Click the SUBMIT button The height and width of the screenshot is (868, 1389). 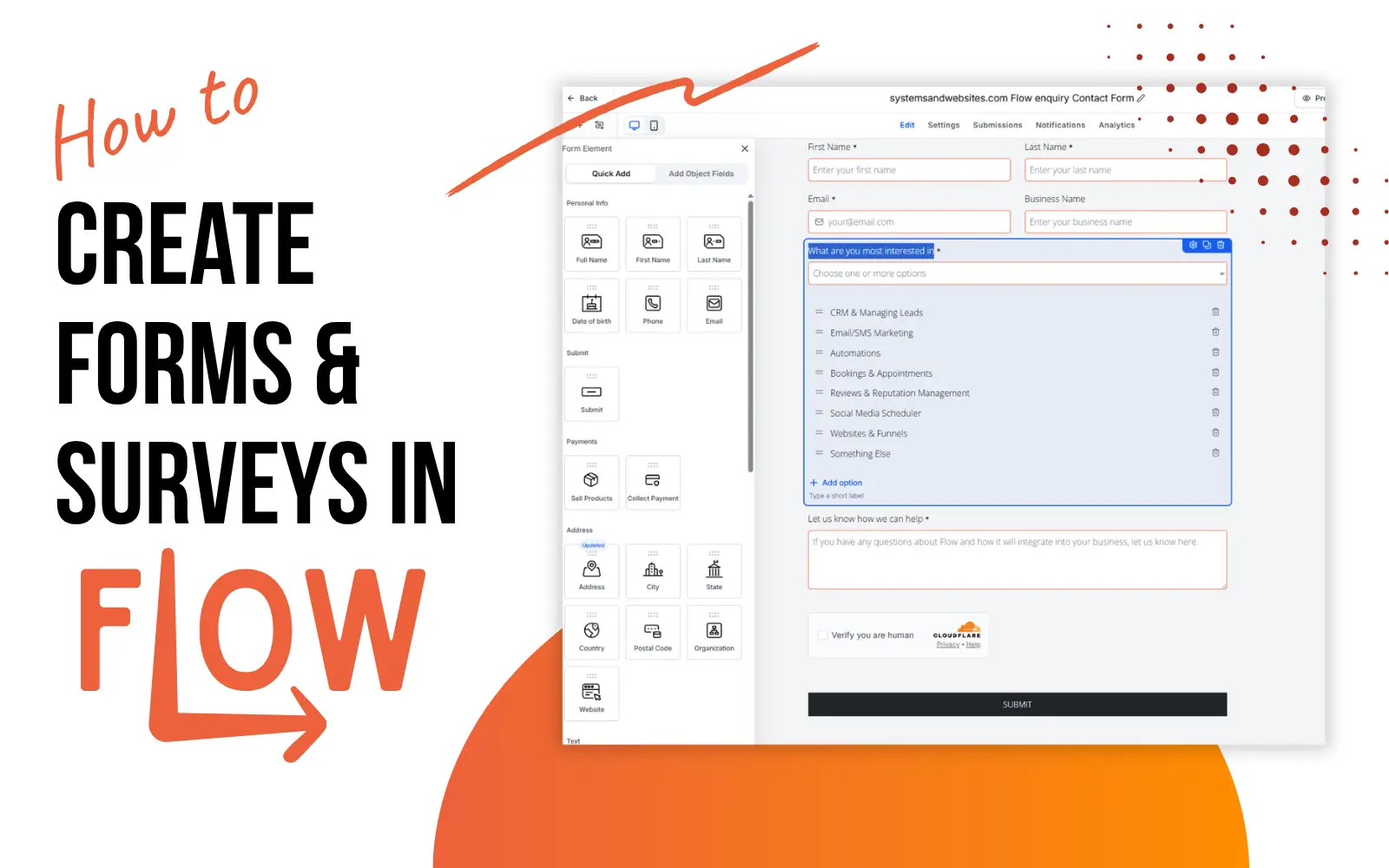1017,705
